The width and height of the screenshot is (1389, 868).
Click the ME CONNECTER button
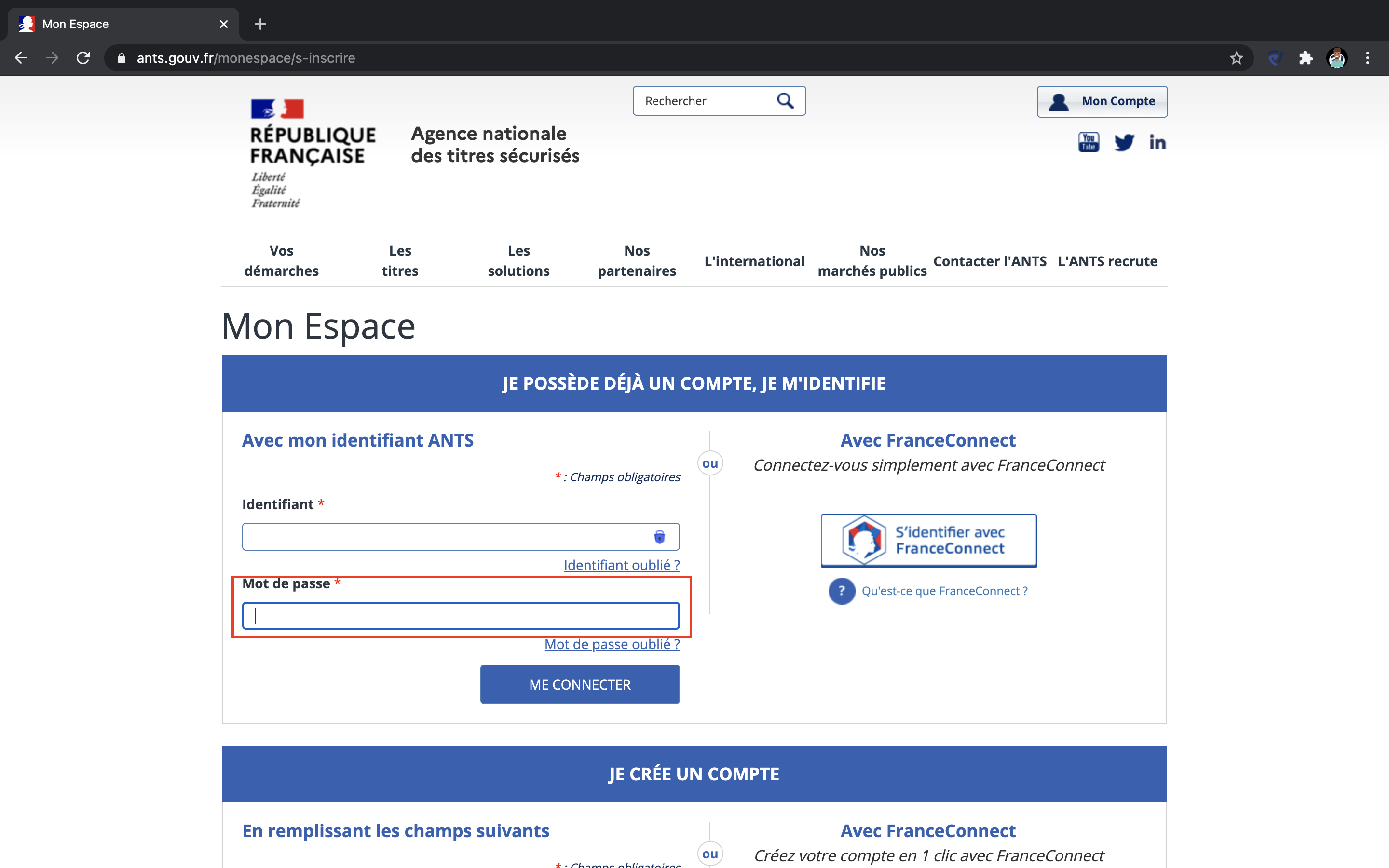[580, 684]
